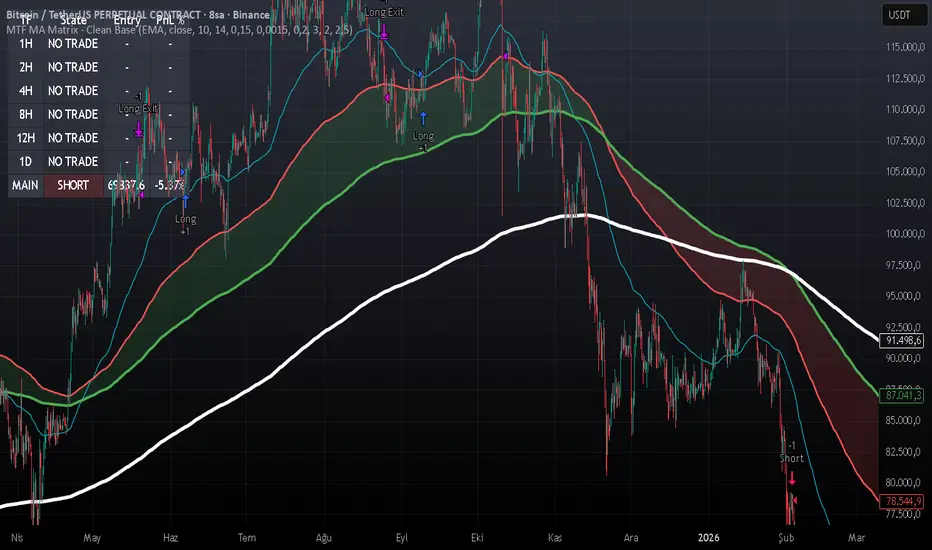Click the magenta Long Exit arrow overlapping the 12H row
The width and height of the screenshot is (932, 550).
click(x=138, y=129)
